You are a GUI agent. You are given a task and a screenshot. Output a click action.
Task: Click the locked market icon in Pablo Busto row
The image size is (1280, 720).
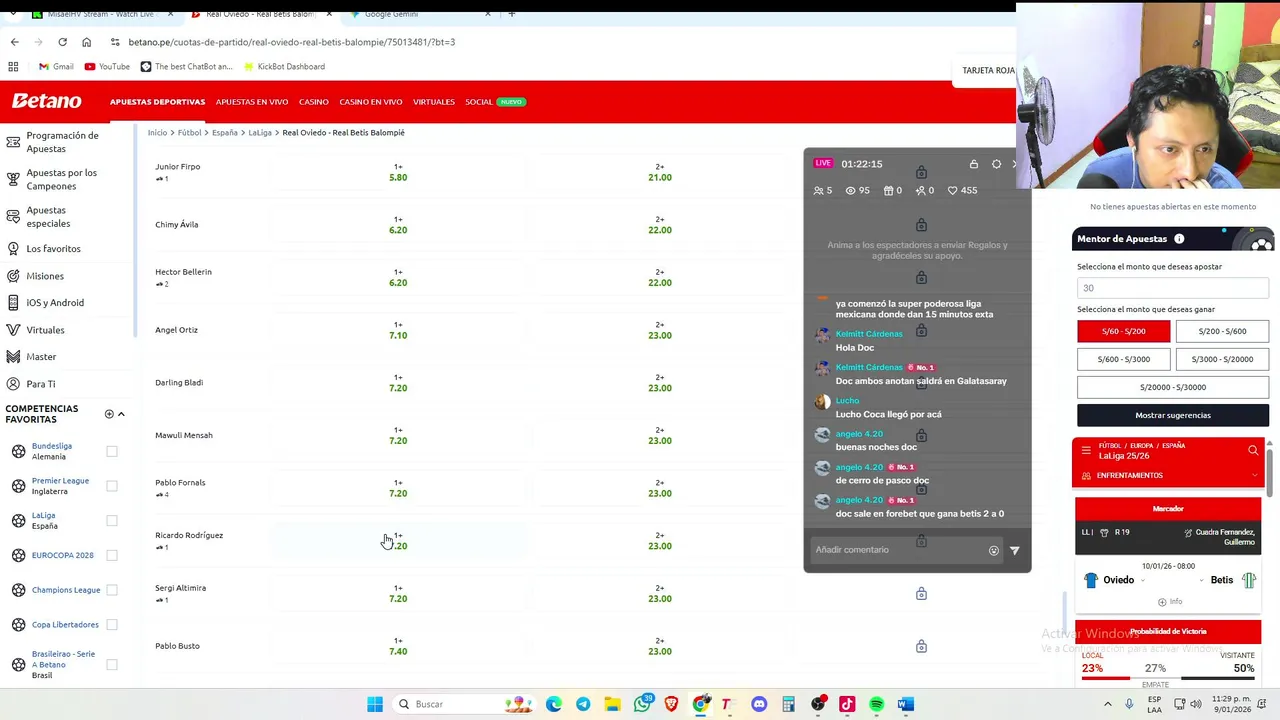pyautogui.click(x=921, y=646)
